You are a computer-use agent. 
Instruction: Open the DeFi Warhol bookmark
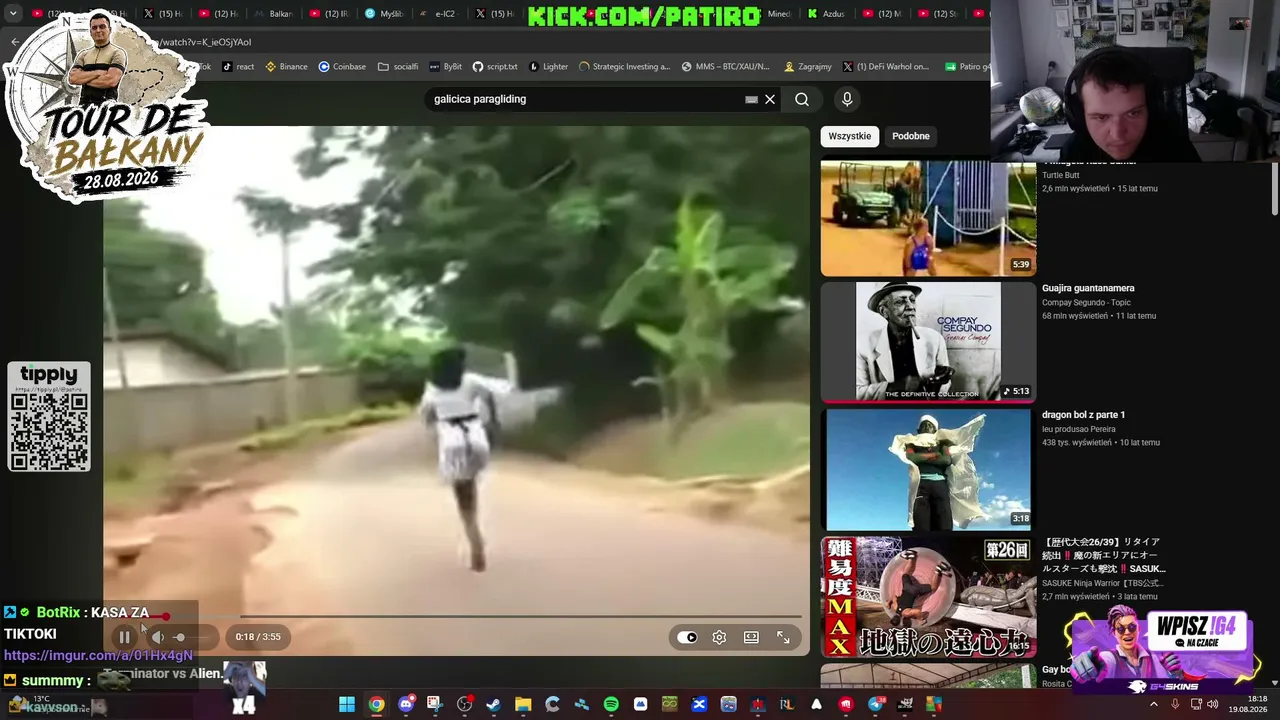click(886, 67)
